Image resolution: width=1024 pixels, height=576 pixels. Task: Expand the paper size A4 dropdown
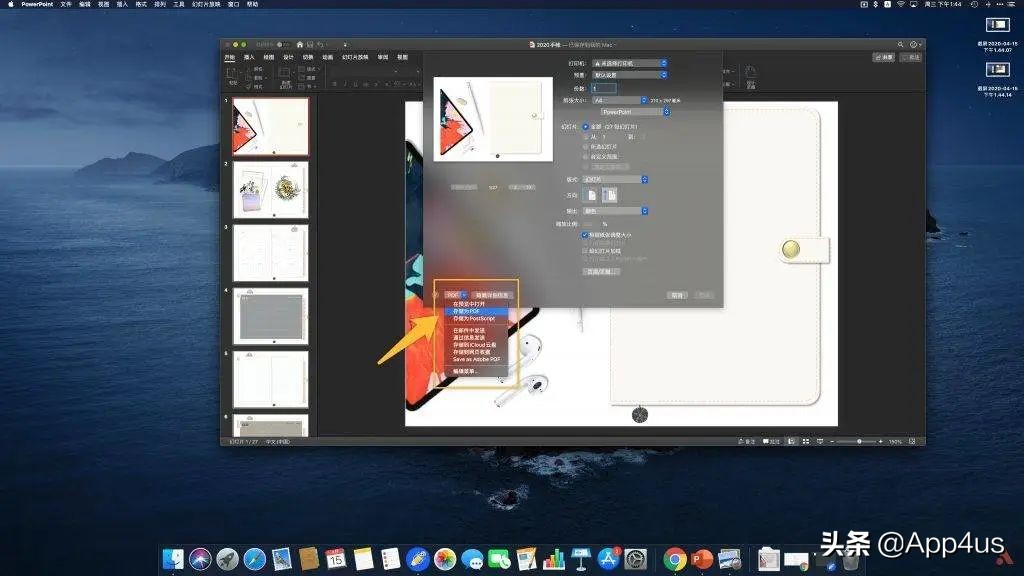618,100
